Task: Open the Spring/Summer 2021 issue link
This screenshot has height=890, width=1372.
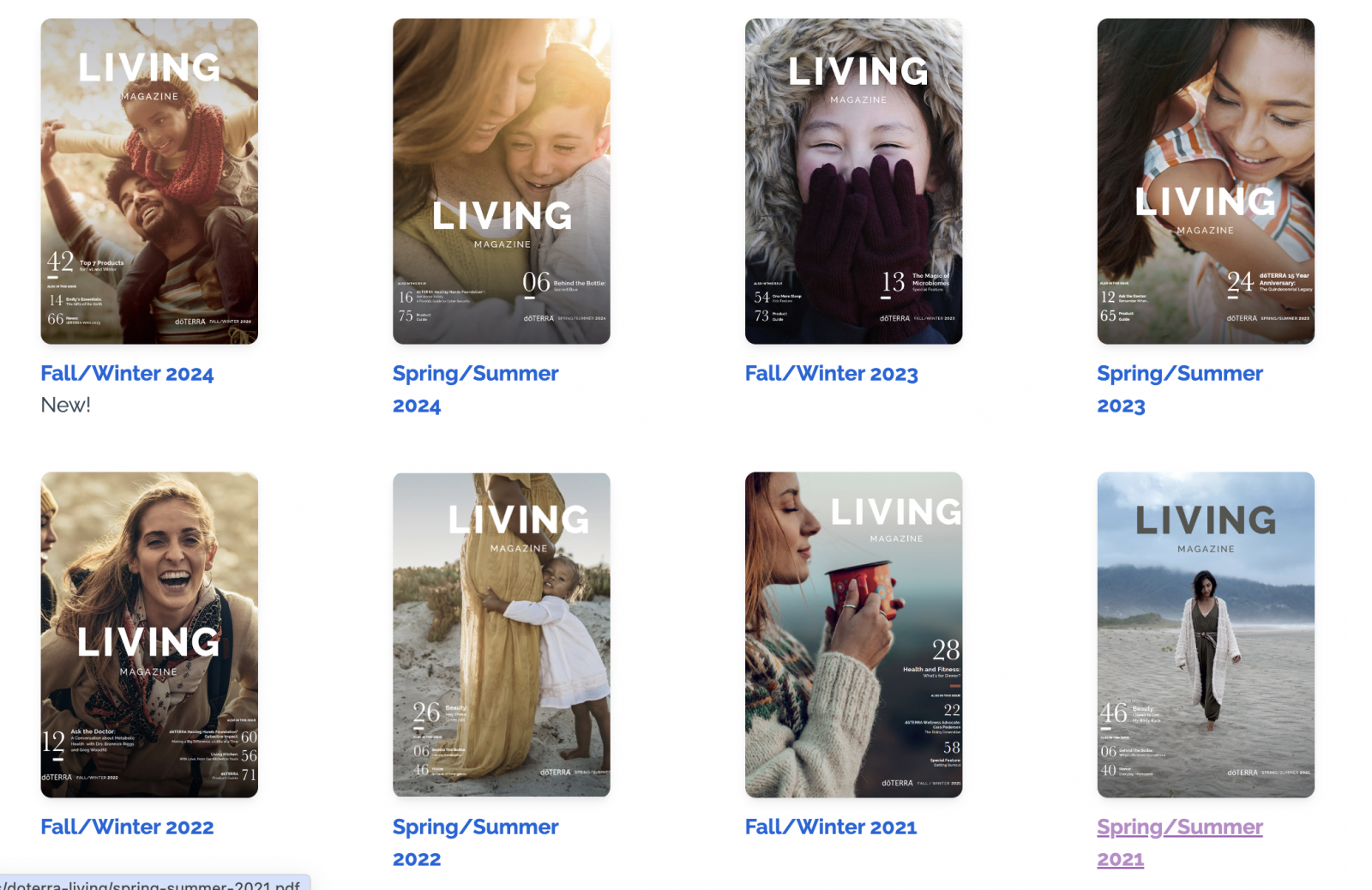Action: tap(1179, 843)
